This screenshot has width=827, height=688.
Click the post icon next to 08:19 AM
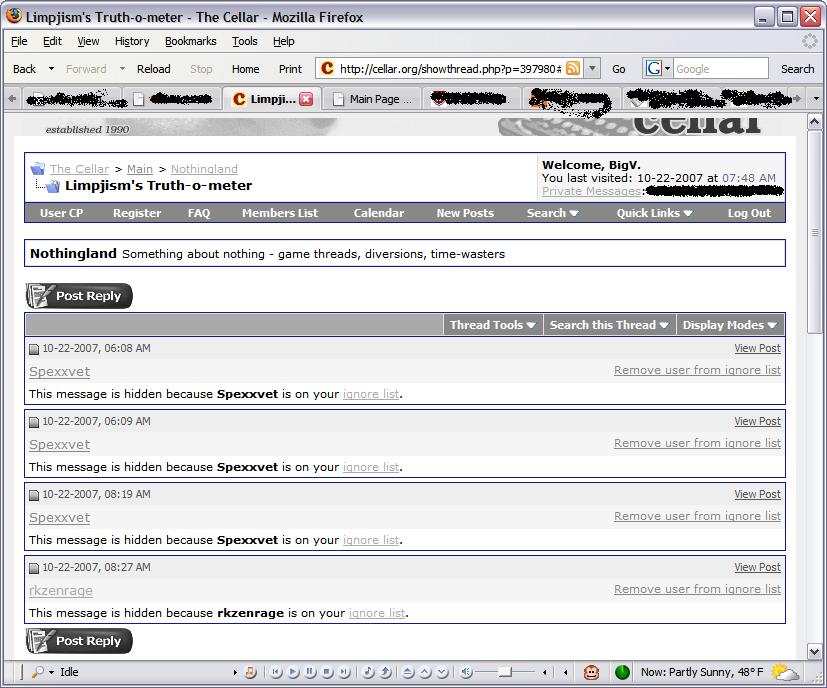(x=34, y=495)
